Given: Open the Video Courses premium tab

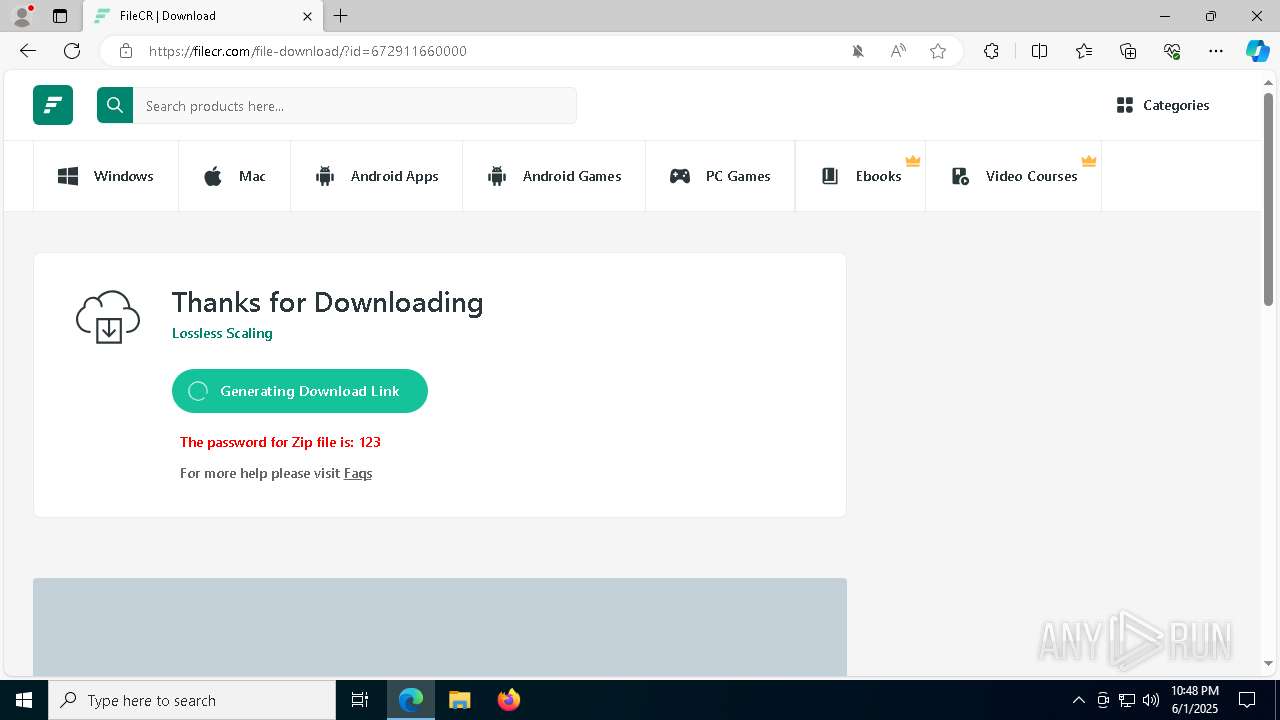Looking at the screenshot, I should (x=1014, y=176).
